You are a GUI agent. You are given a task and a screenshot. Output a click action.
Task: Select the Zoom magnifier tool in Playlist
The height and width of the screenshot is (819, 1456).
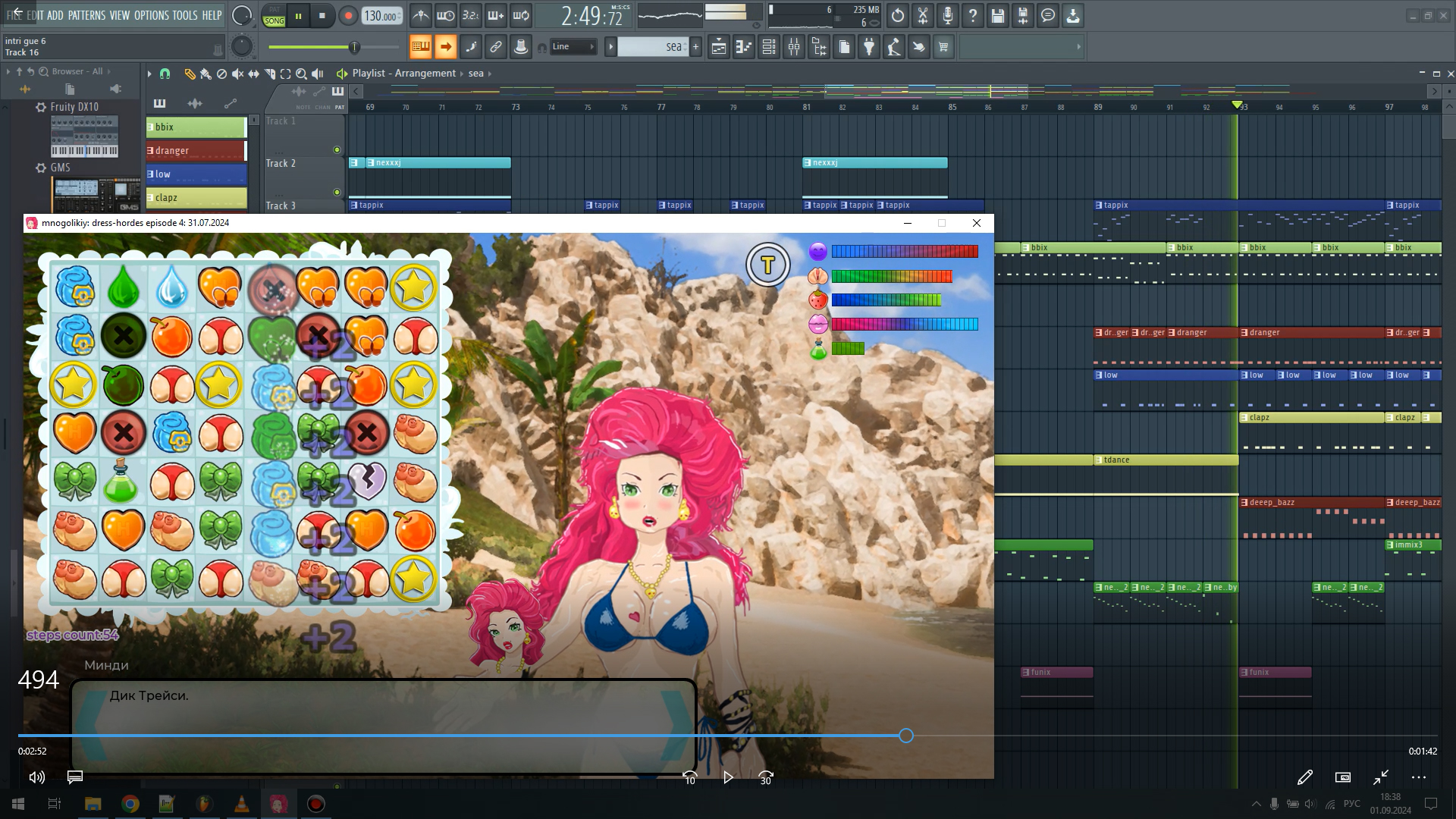[x=301, y=74]
